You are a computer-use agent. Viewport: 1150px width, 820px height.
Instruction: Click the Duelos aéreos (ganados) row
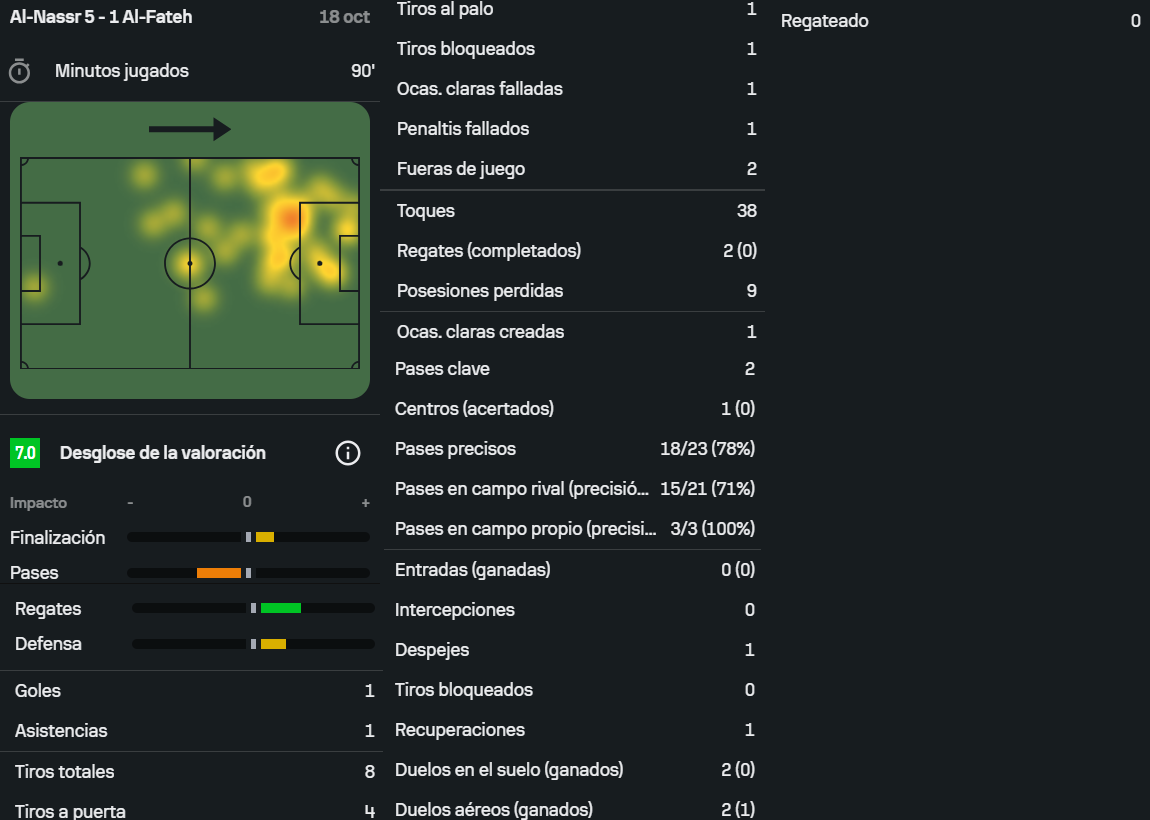[x=574, y=809]
